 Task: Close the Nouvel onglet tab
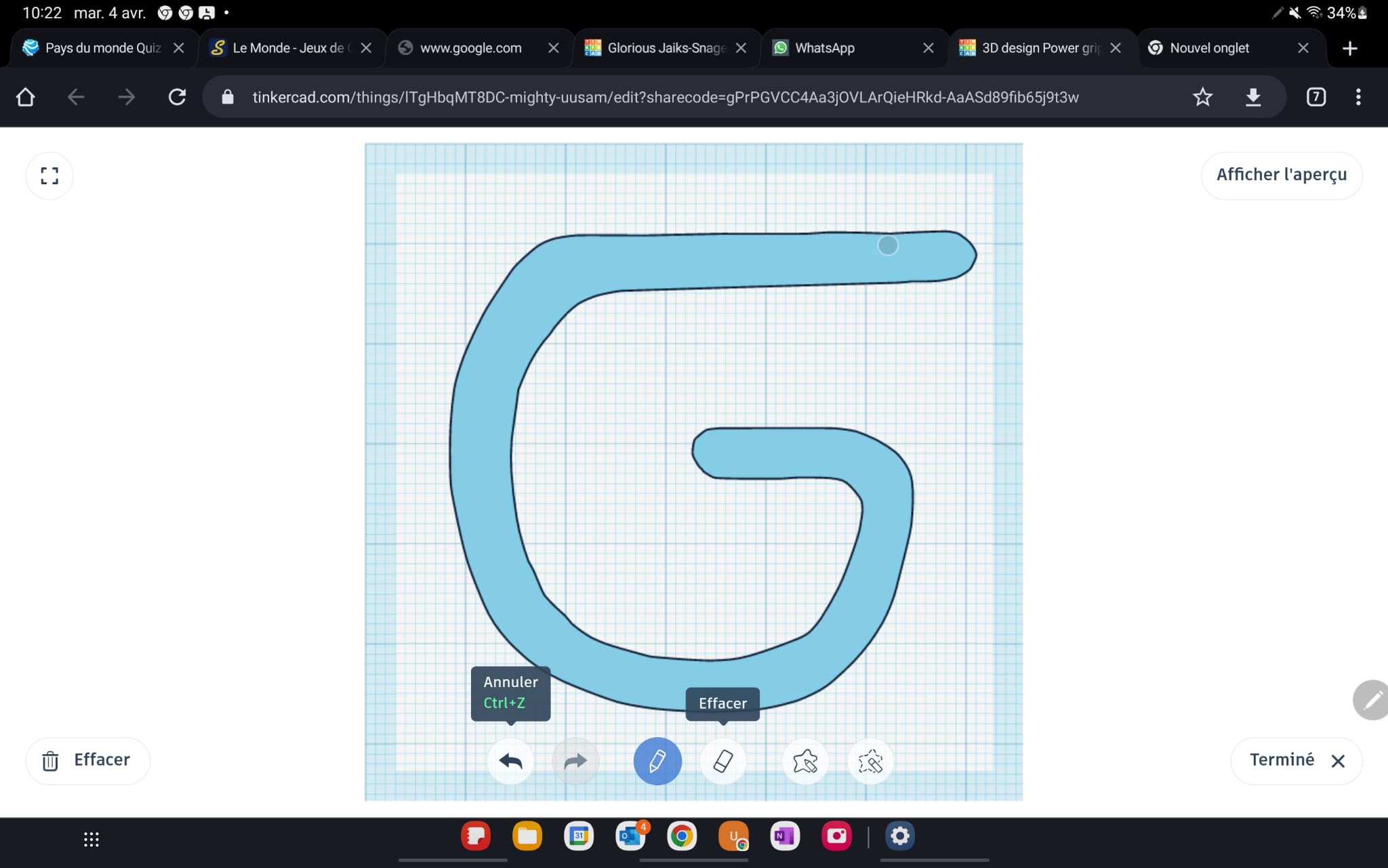[1303, 48]
